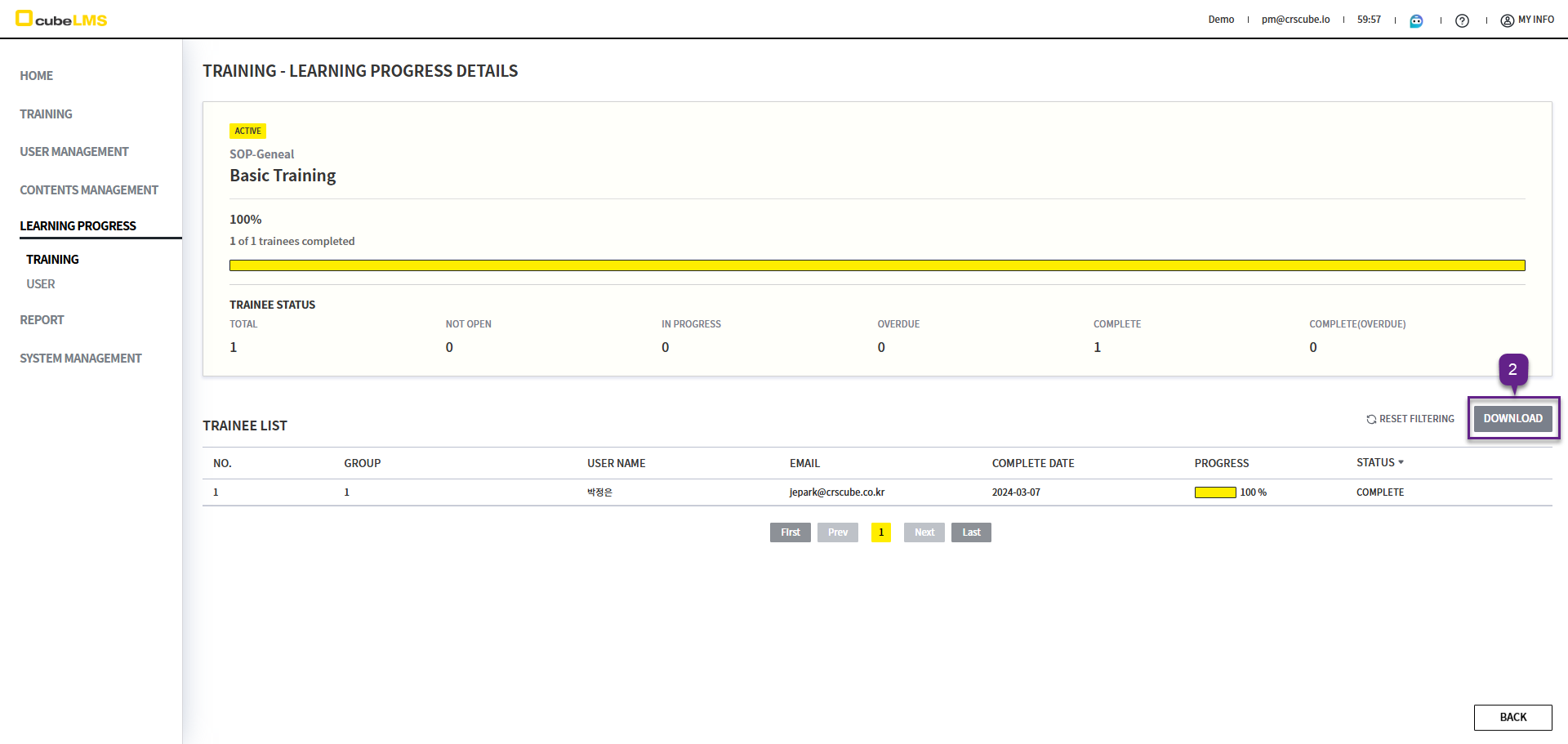The height and width of the screenshot is (744, 1568).
Task: Download the trainee list
Action: tap(1512, 418)
